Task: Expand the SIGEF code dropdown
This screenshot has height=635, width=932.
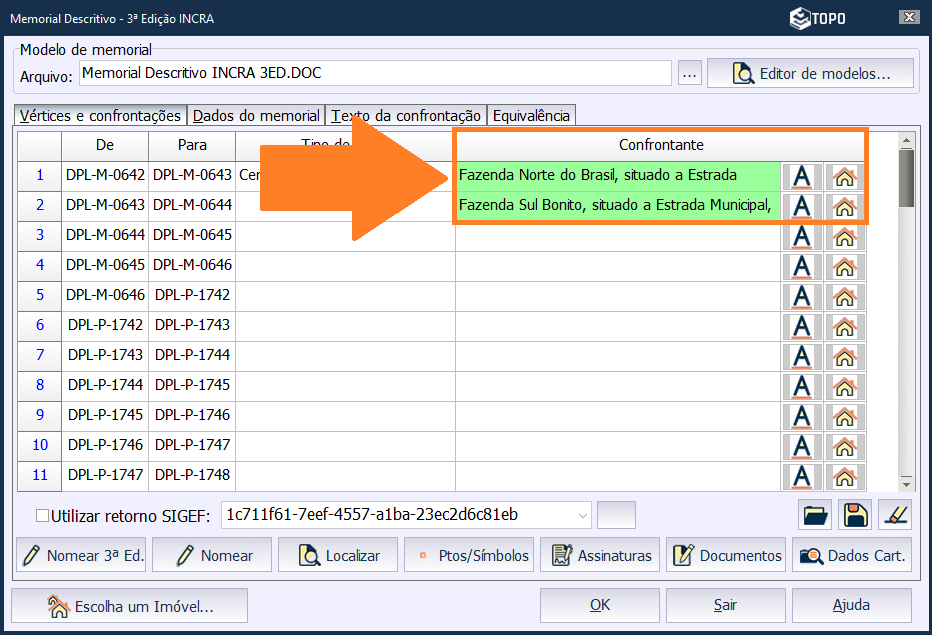Action: click(583, 516)
